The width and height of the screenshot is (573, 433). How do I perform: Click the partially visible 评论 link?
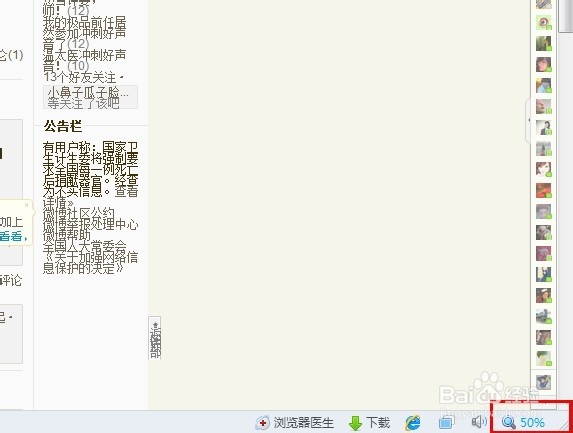pos(11,281)
